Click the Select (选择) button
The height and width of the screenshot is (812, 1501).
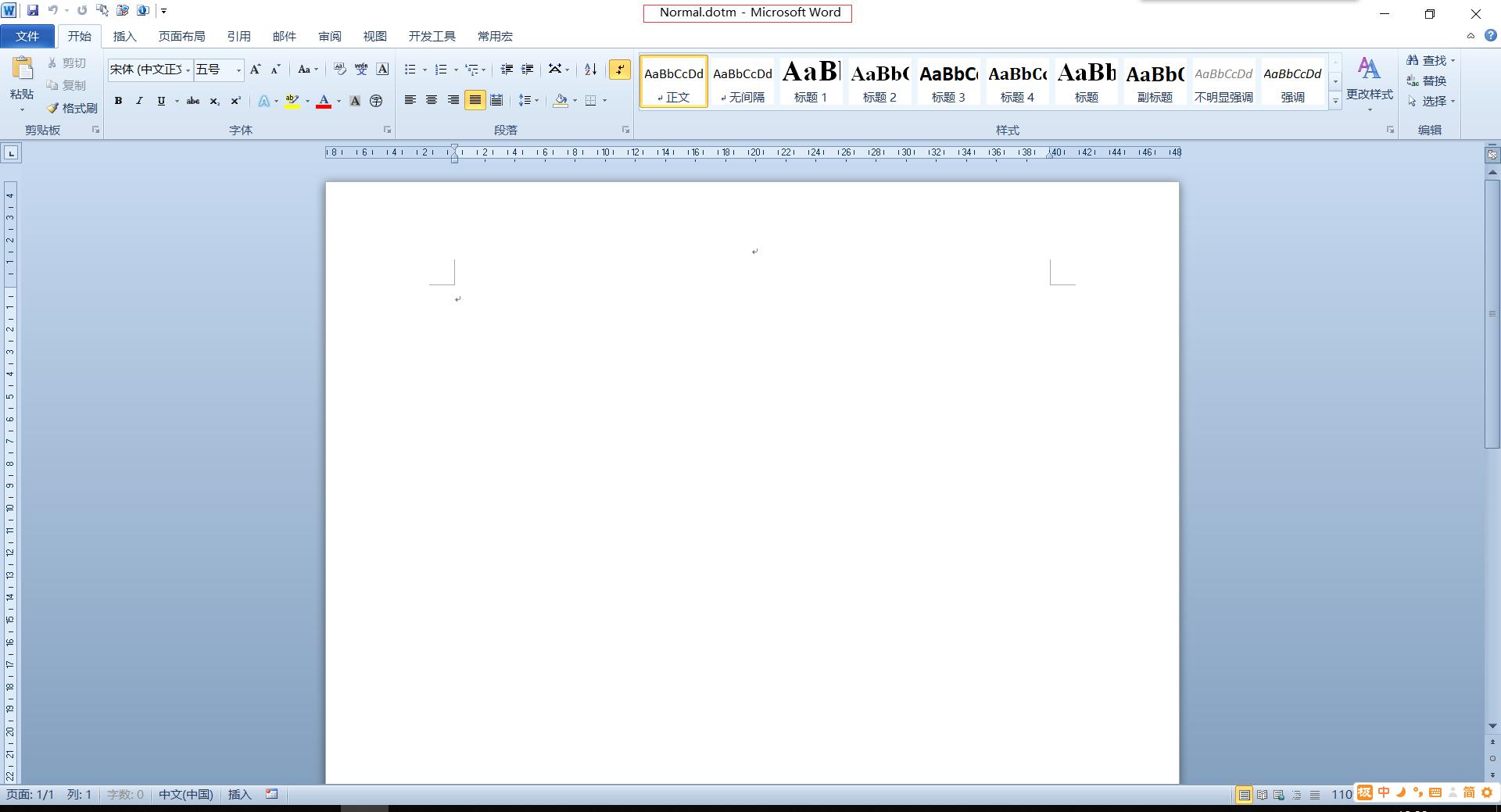pos(1430,101)
